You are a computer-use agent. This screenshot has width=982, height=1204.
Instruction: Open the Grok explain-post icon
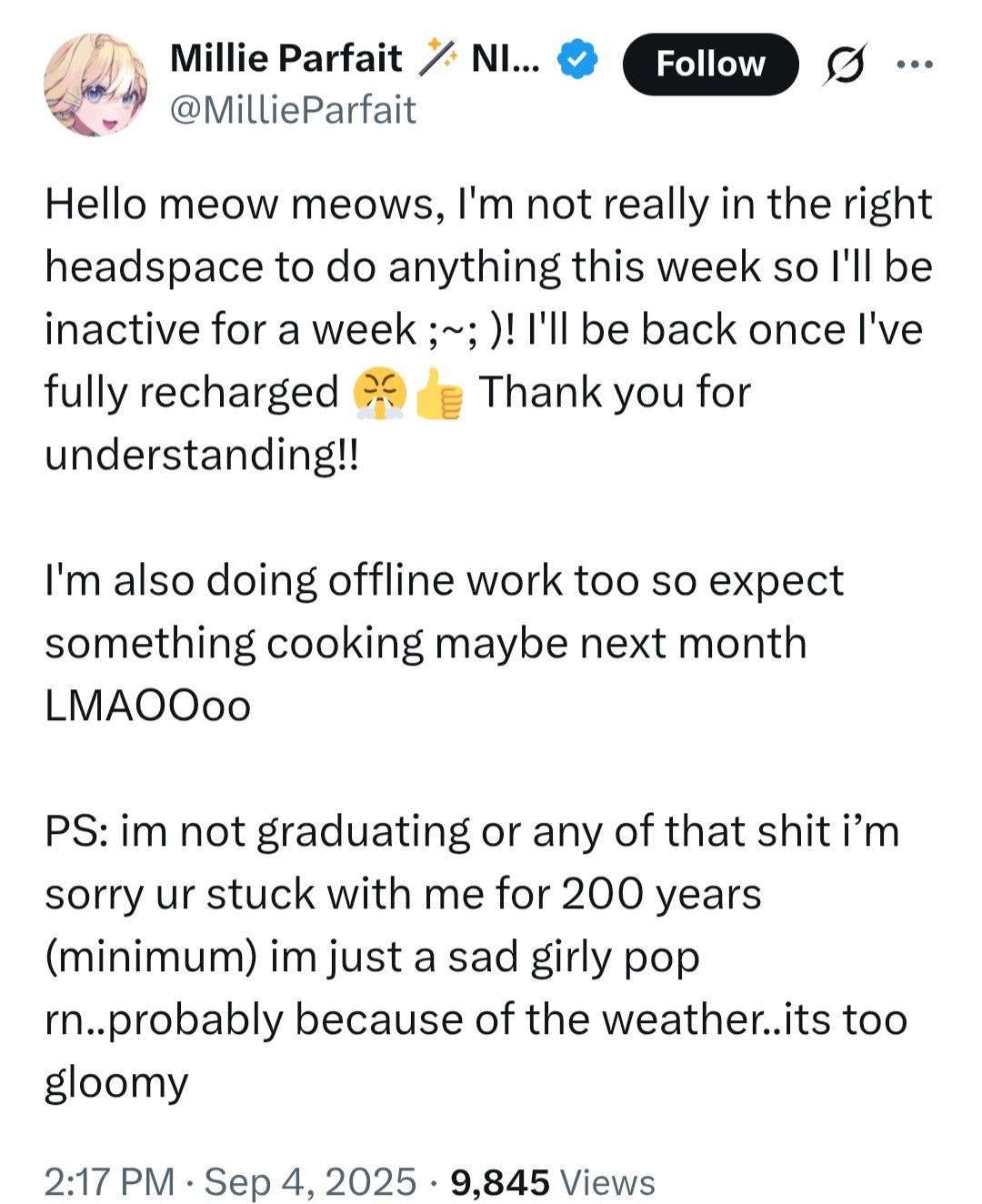(845, 65)
